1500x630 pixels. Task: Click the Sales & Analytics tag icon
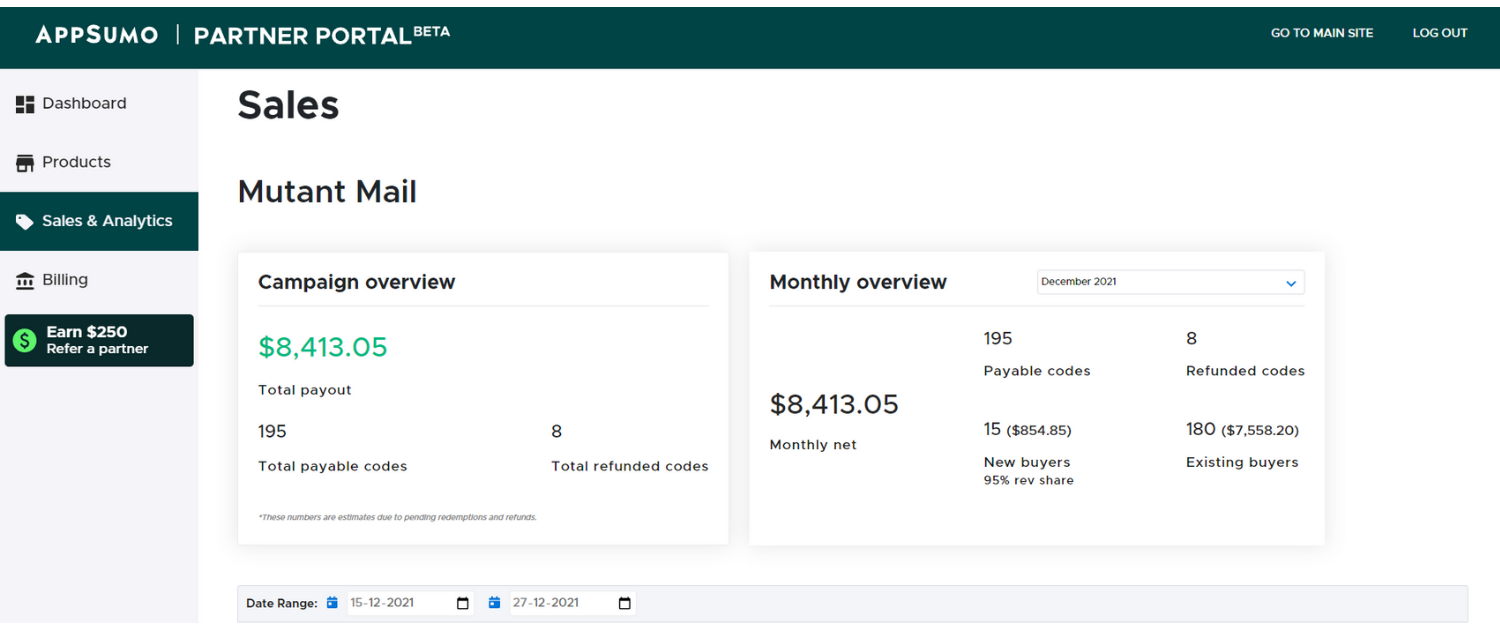25,222
